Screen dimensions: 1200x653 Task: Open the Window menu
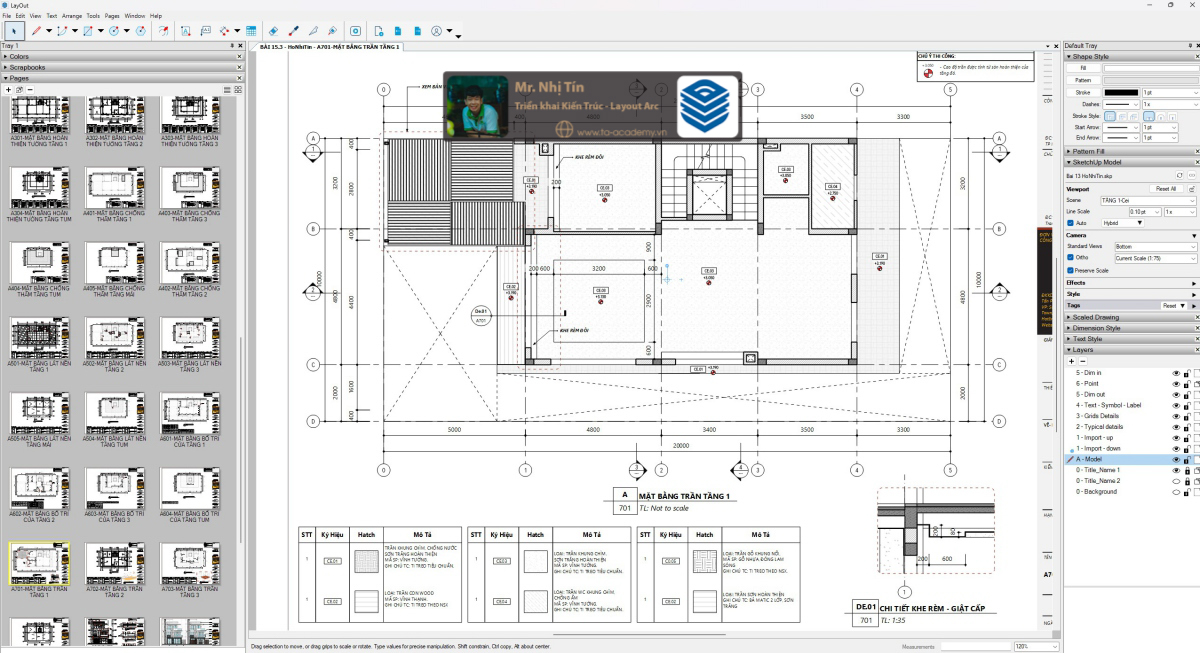(134, 16)
